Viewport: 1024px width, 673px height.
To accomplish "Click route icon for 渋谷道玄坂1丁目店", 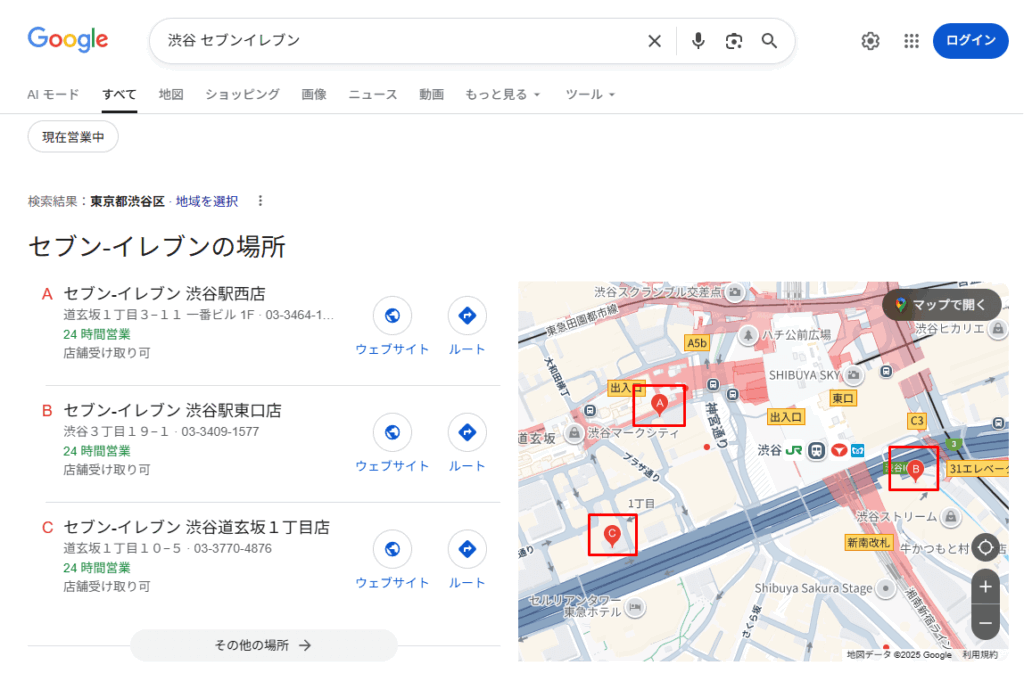I will (467, 549).
